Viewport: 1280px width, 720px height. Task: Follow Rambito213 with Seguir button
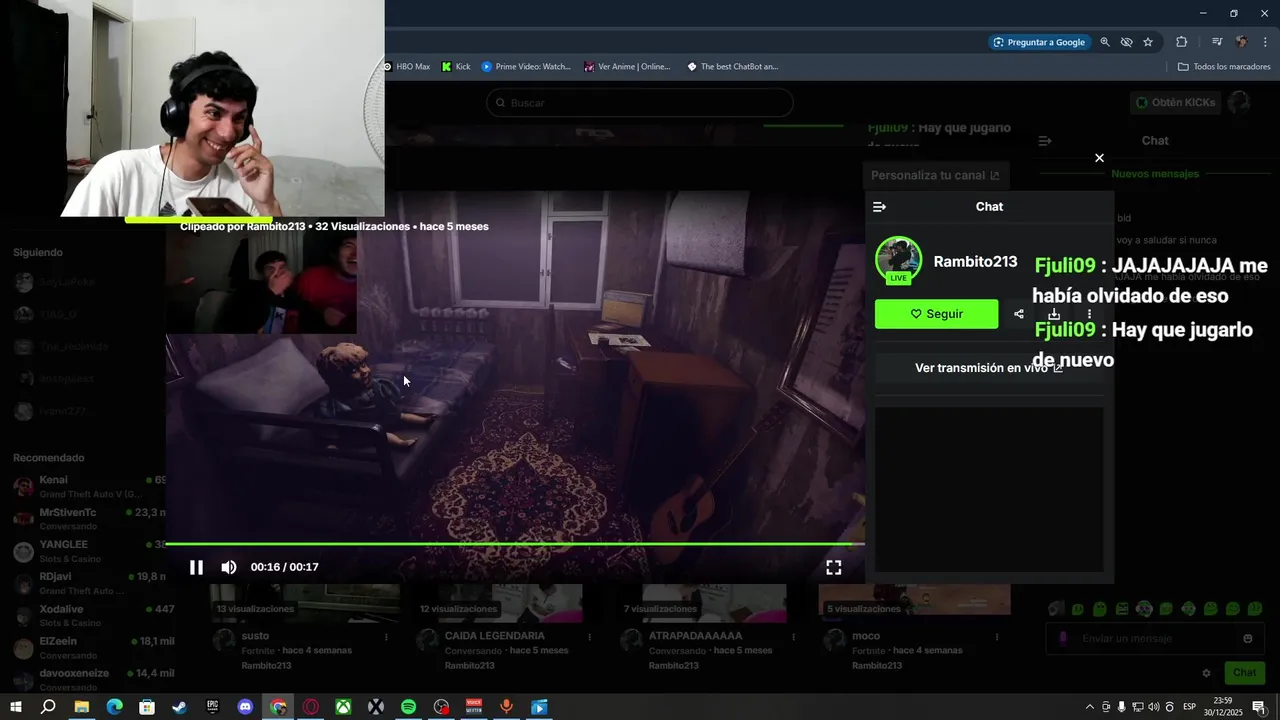(x=936, y=314)
